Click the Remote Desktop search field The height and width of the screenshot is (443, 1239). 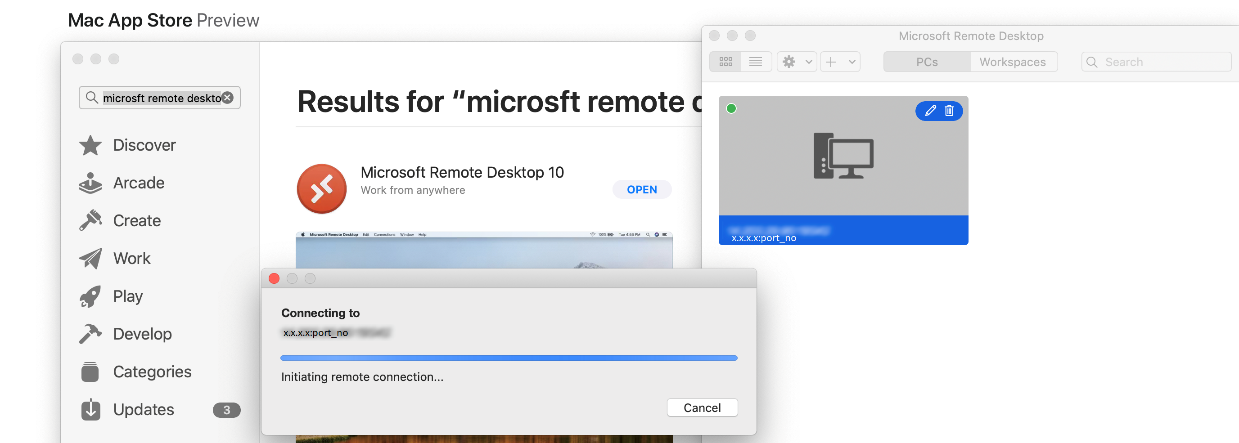tap(1156, 62)
